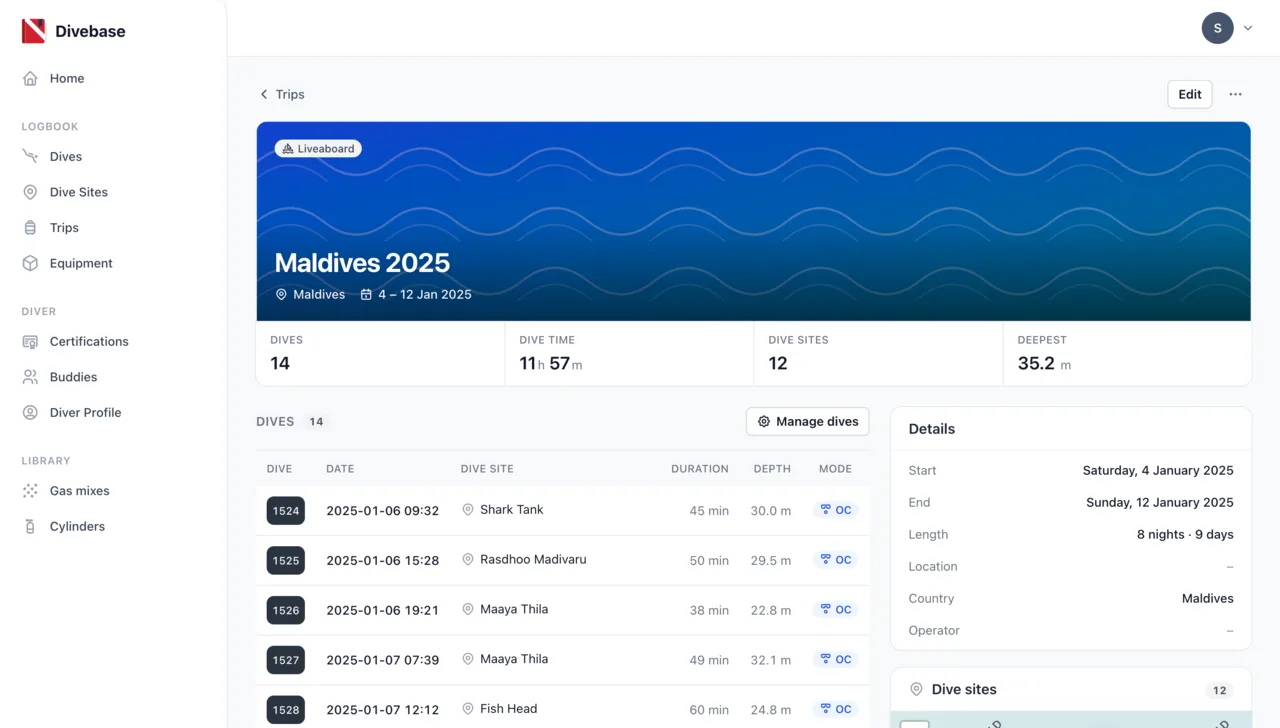Click the Maldives 2025 trip title
This screenshot has width=1280, height=728.
pyautogui.click(x=362, y=263)
